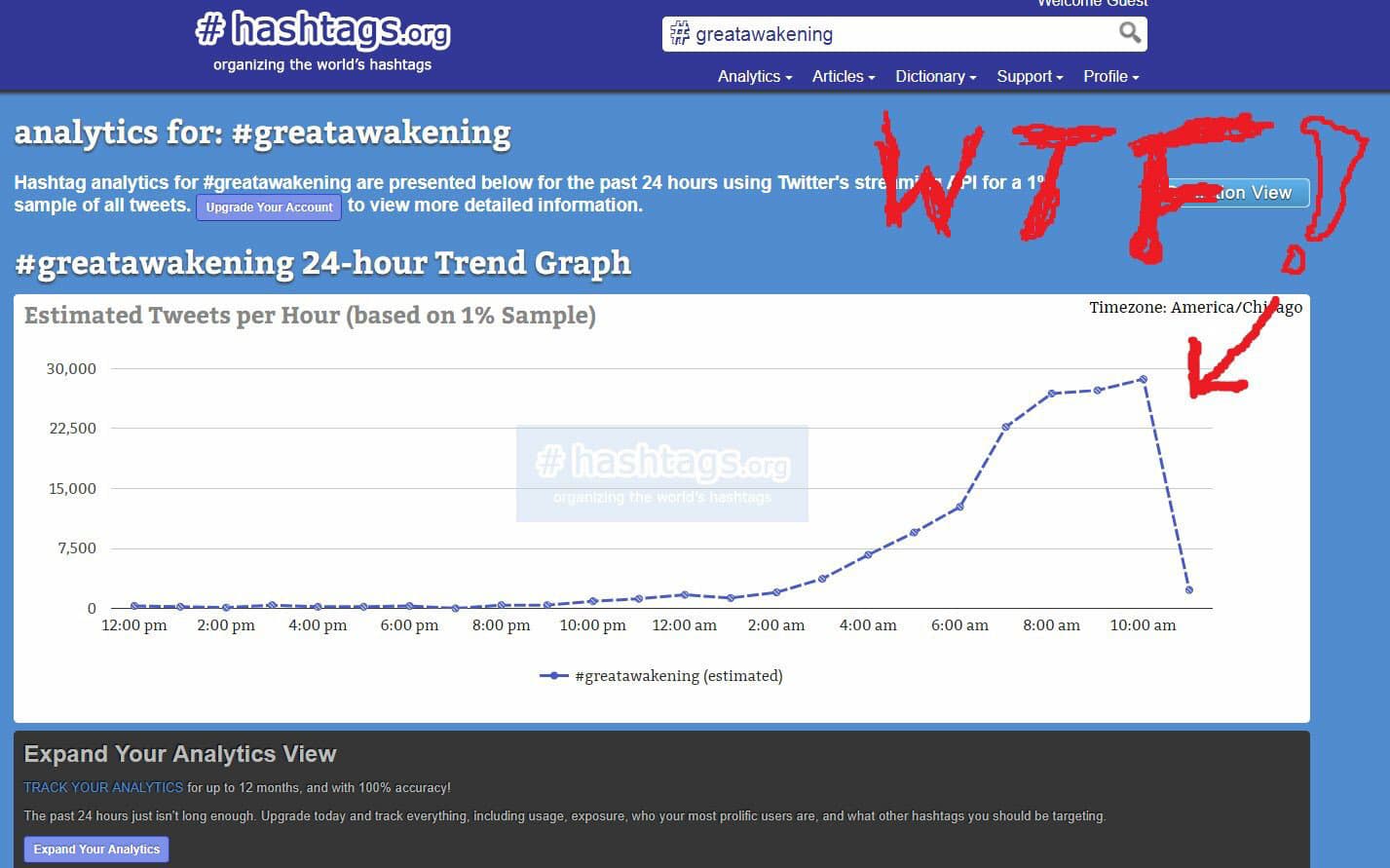Image resolution: width=1390 pixels, height=868 pixels.
Task: Open the Profile menu
Action: click(1109, 76)
